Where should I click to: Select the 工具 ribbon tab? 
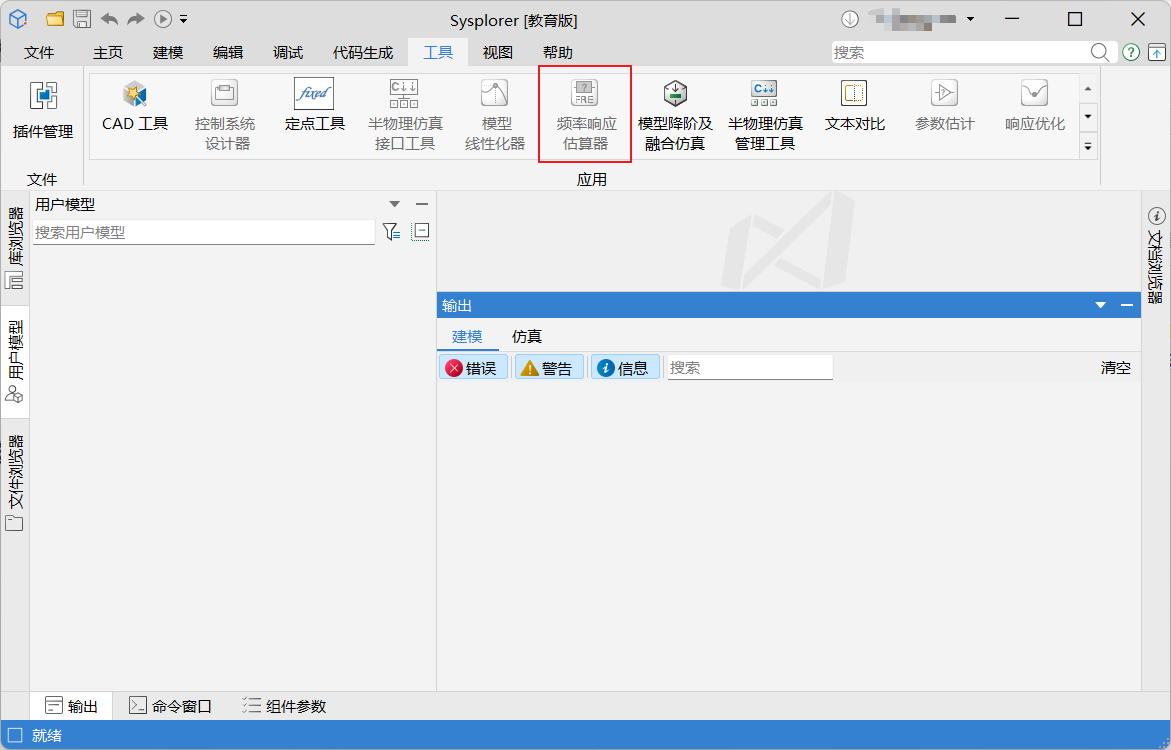tap(438, 52)
